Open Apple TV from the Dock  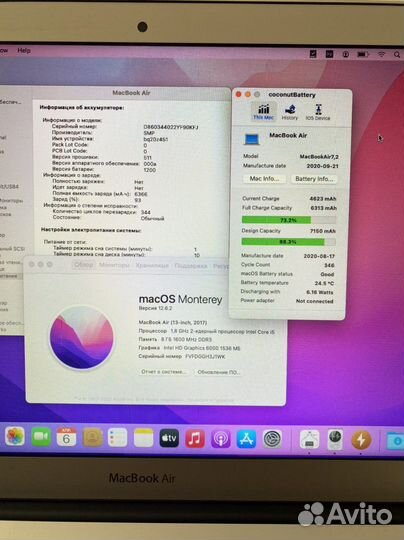pyautogui.click(x=169, y=438)
